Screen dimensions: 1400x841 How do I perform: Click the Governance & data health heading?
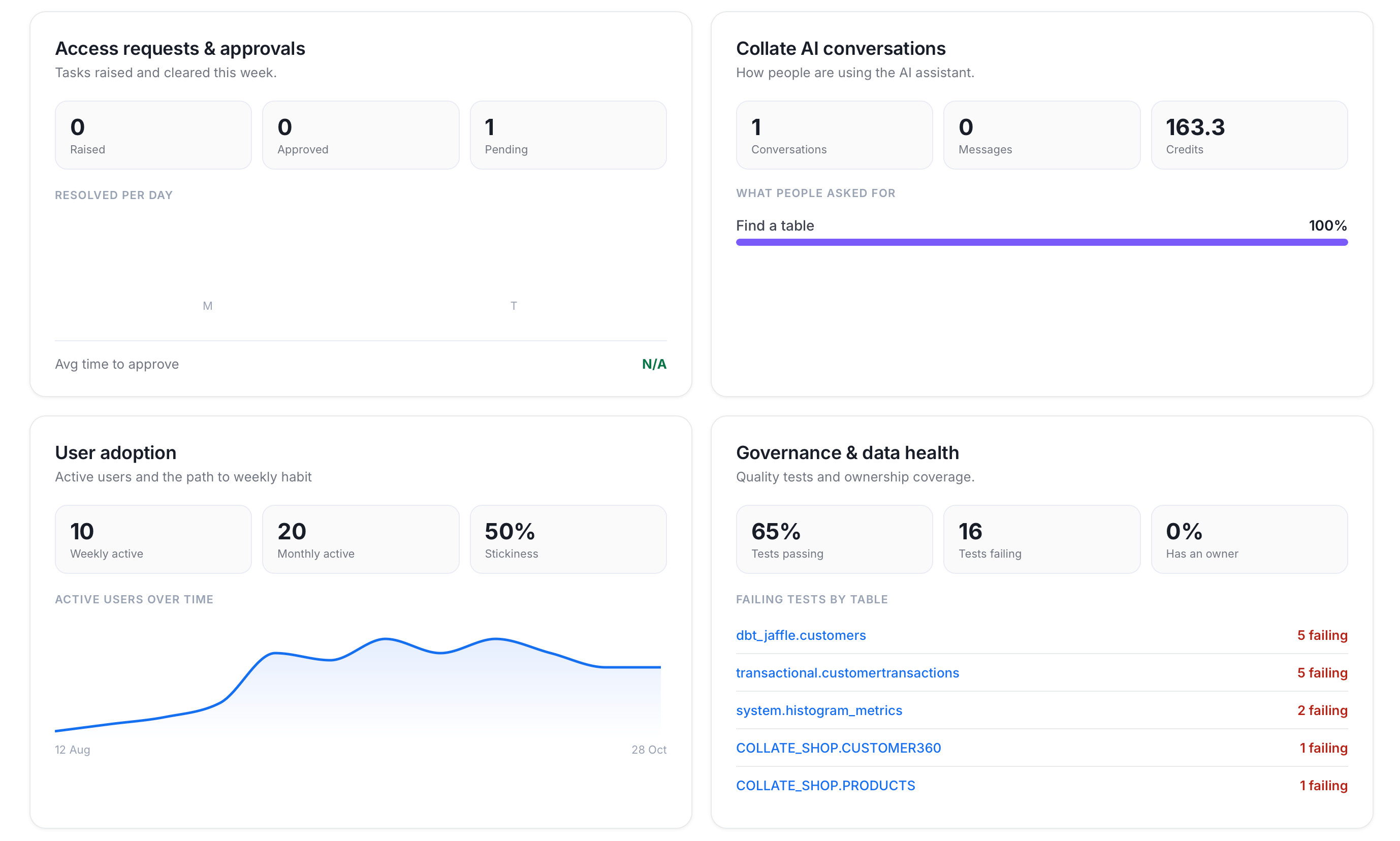pos(847,452)
